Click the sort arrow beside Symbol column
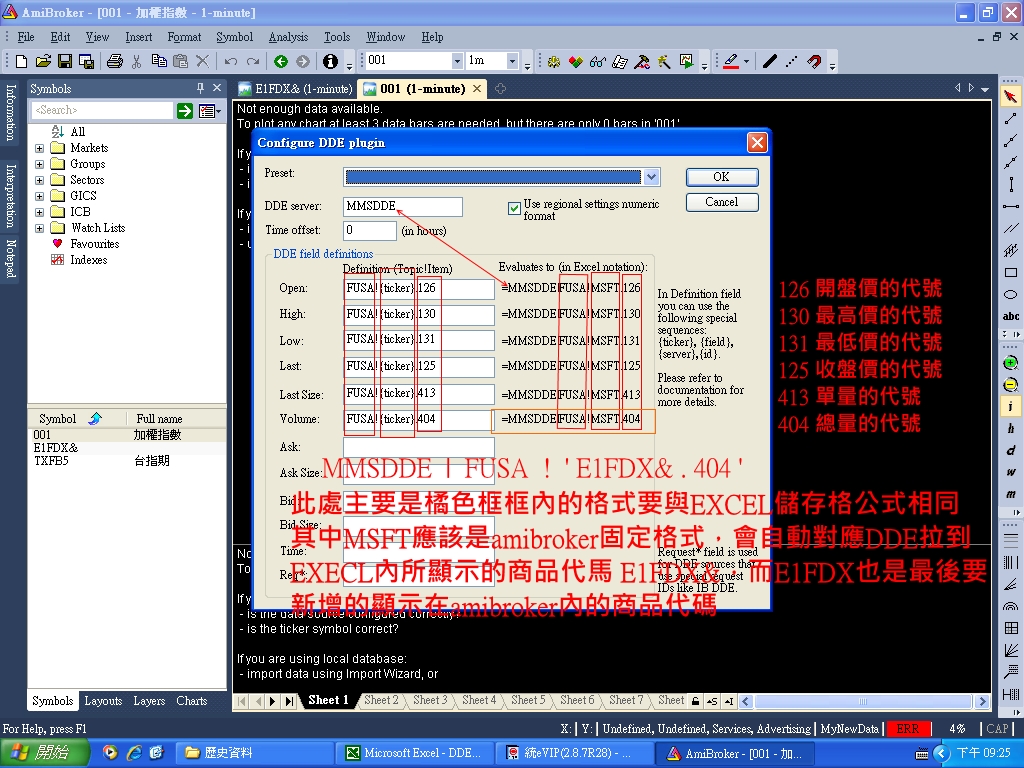The height and width of the screenshot is (768, 1024). pos(95,419)
